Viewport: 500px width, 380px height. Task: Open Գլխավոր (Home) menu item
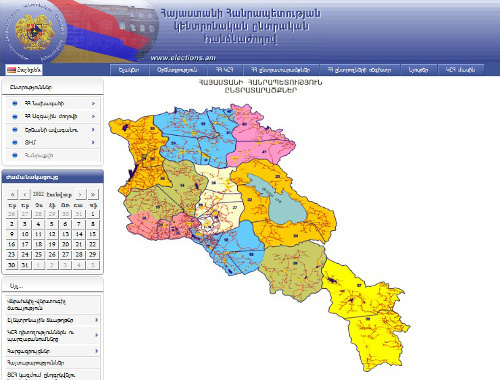[129, 70]
